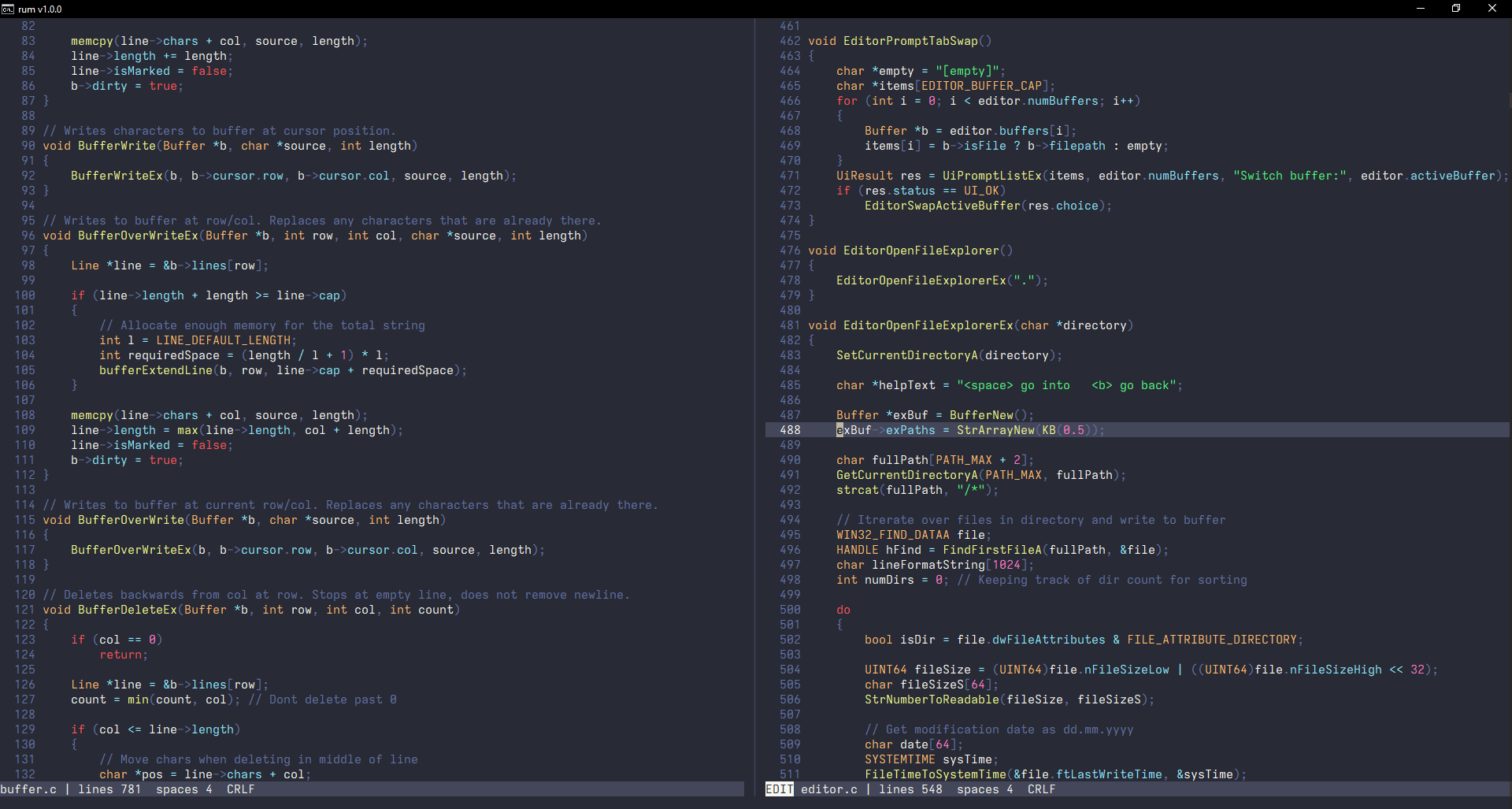Select editor.c filename in right status bar
1512x809 pixels.
(x=828, y=789)
